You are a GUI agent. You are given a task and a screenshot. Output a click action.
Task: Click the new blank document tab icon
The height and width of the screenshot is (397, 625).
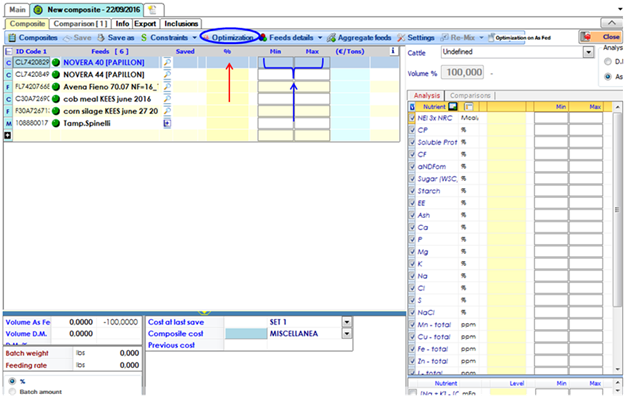pyautogui.click(x=153, y=10)
